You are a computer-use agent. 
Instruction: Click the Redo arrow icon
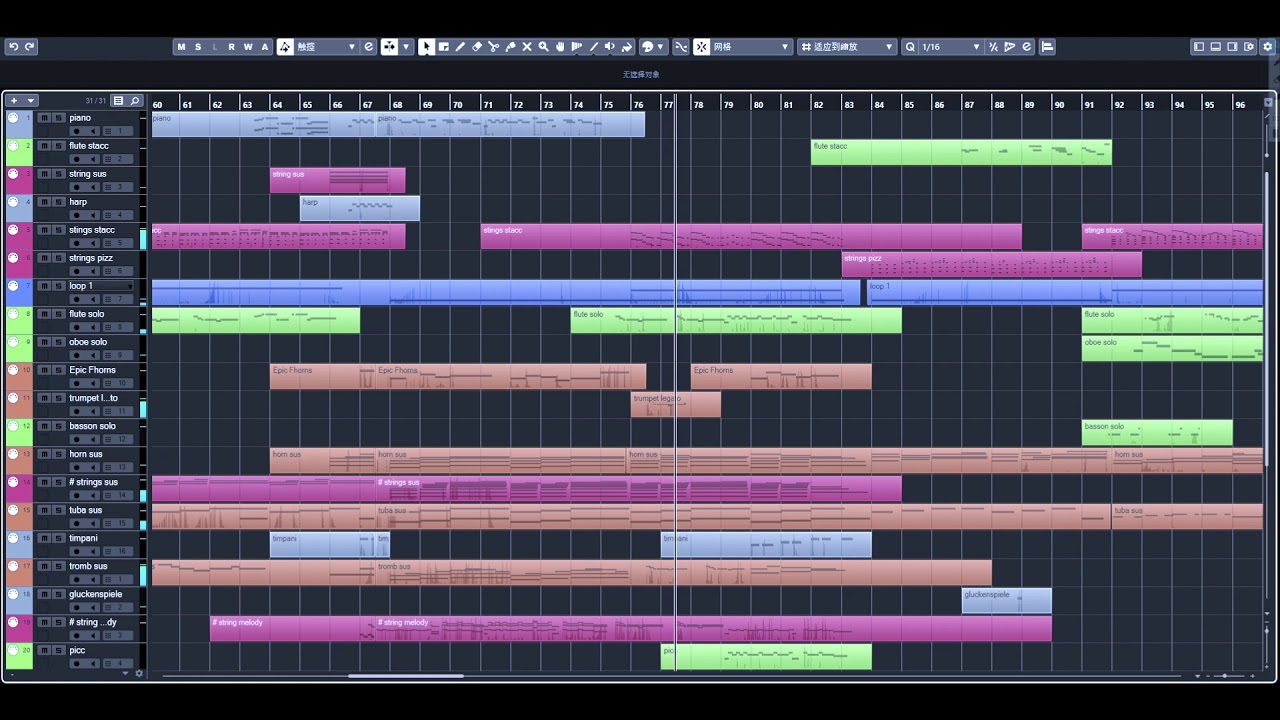click(x=30, y=47)
